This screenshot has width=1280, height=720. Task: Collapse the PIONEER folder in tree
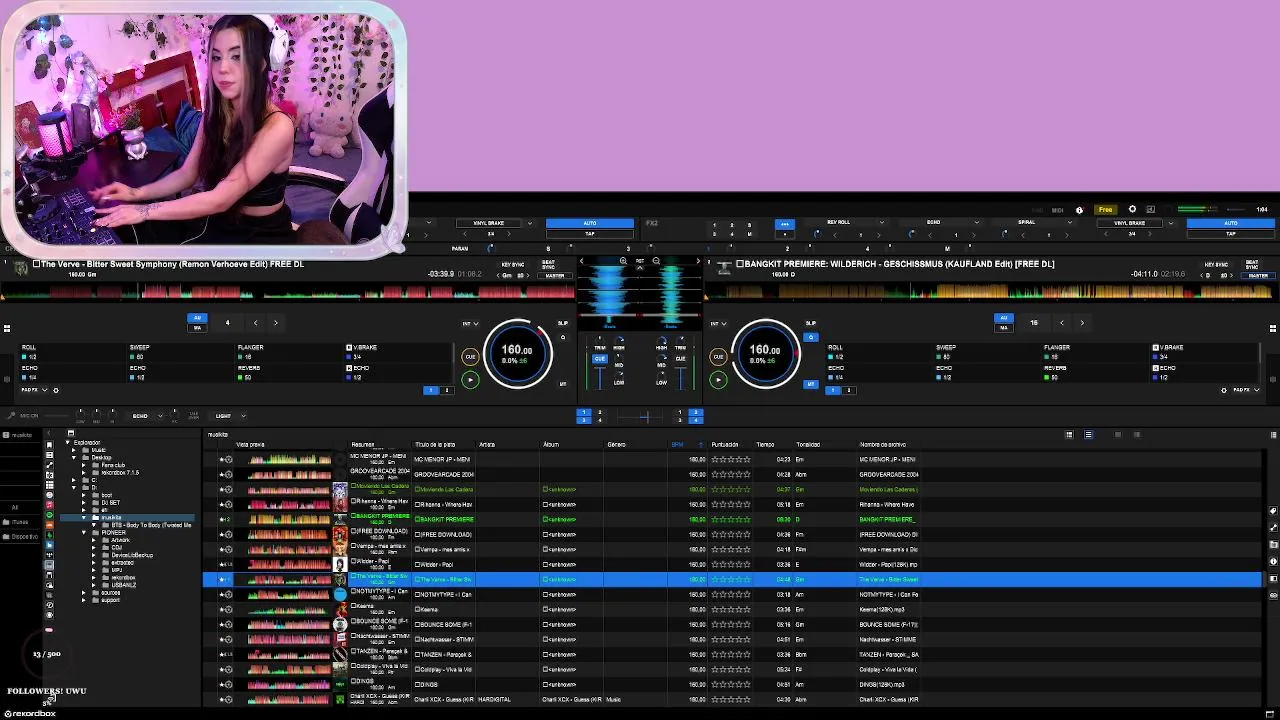pyautogui.click(x=84, y=532)
